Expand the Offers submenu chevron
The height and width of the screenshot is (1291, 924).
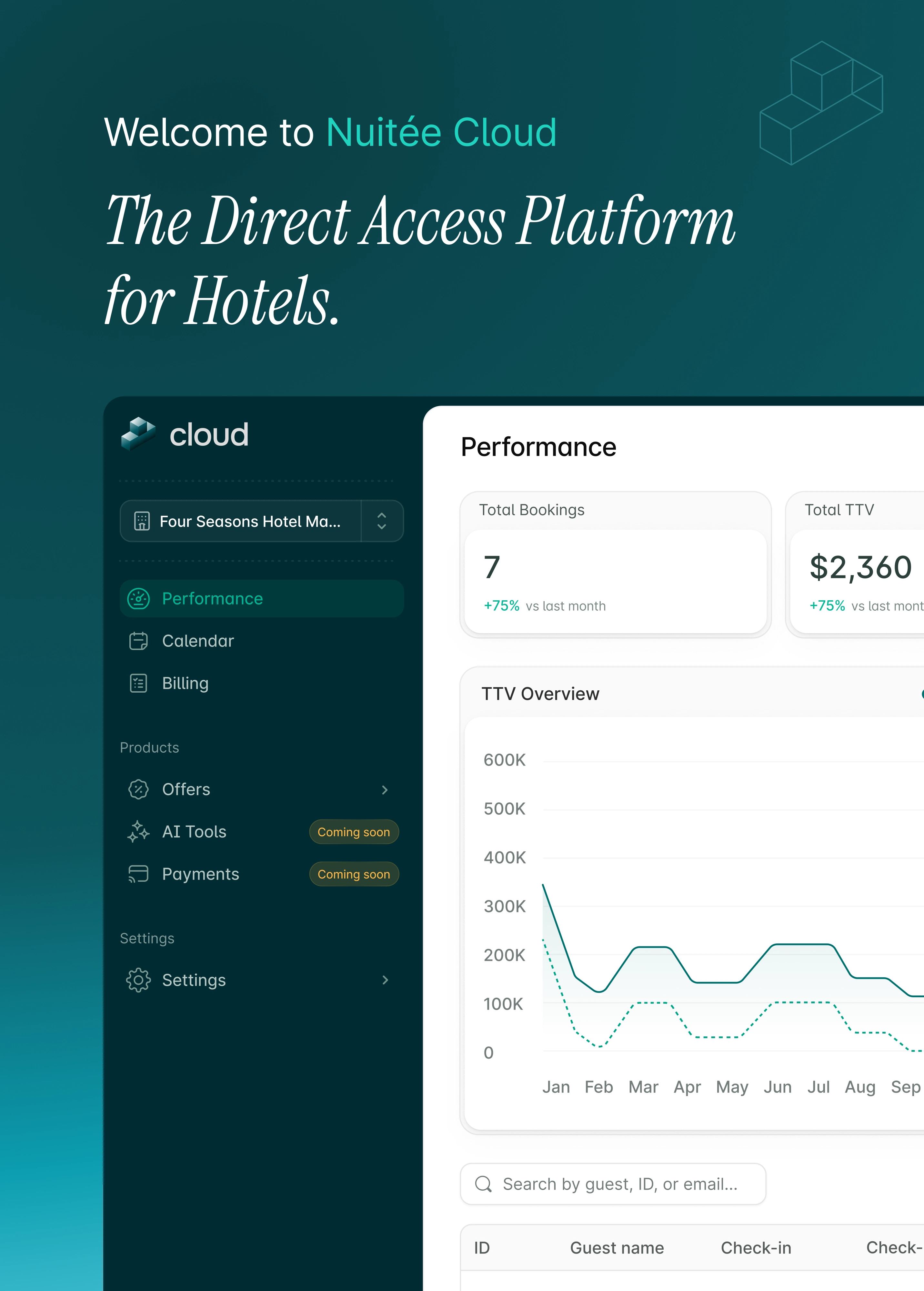[x=385, y=789]
